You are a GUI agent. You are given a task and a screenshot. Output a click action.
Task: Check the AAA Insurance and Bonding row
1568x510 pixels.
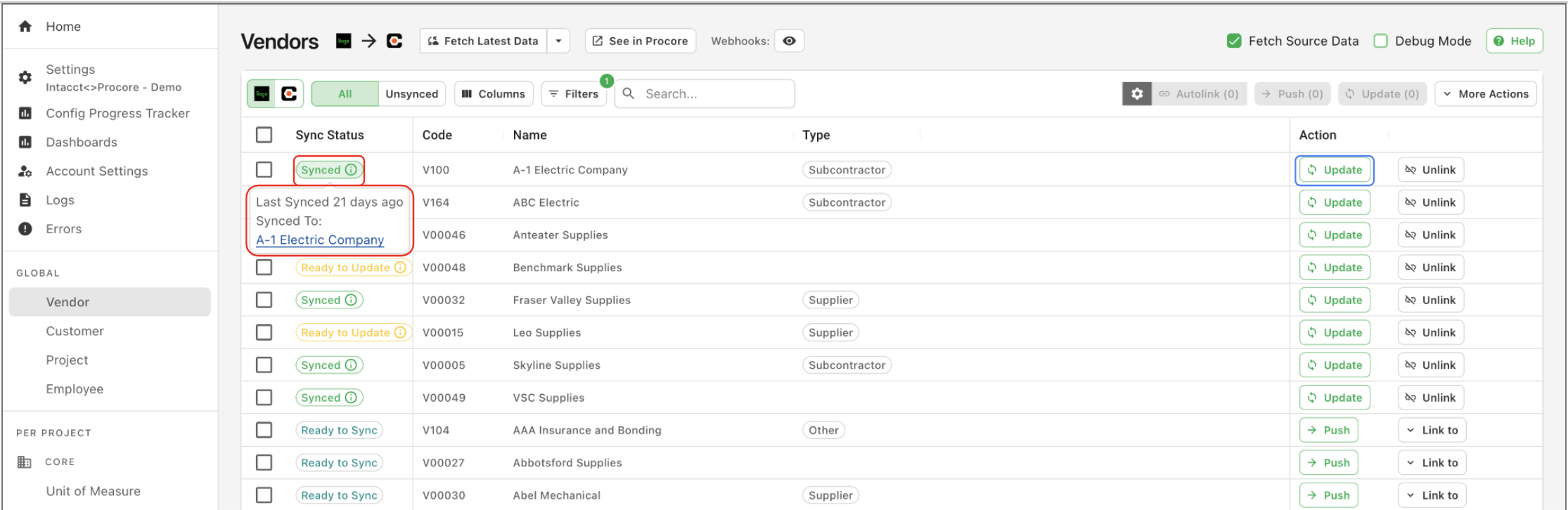point(264,430)
